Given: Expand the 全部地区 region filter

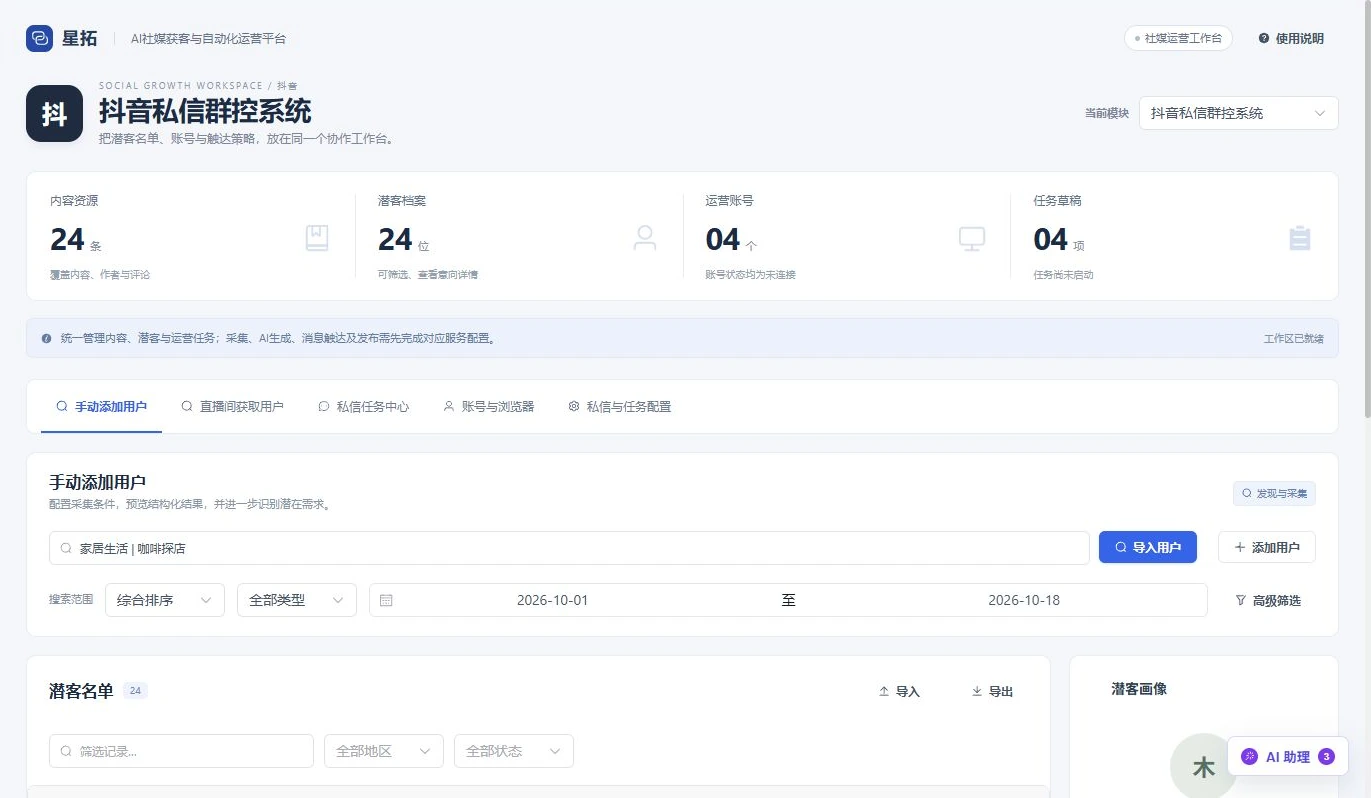Looking at the screenshot, I should [384, 751].
